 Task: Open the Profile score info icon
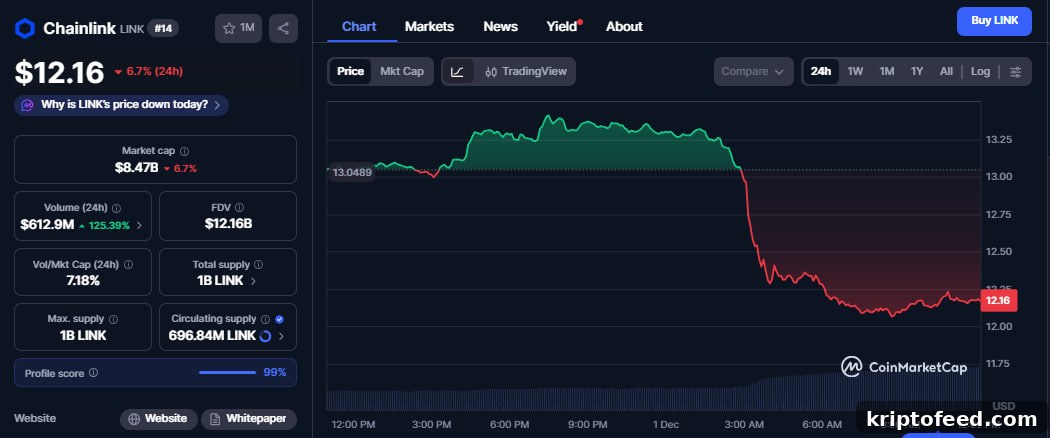(x=93, y=372)
